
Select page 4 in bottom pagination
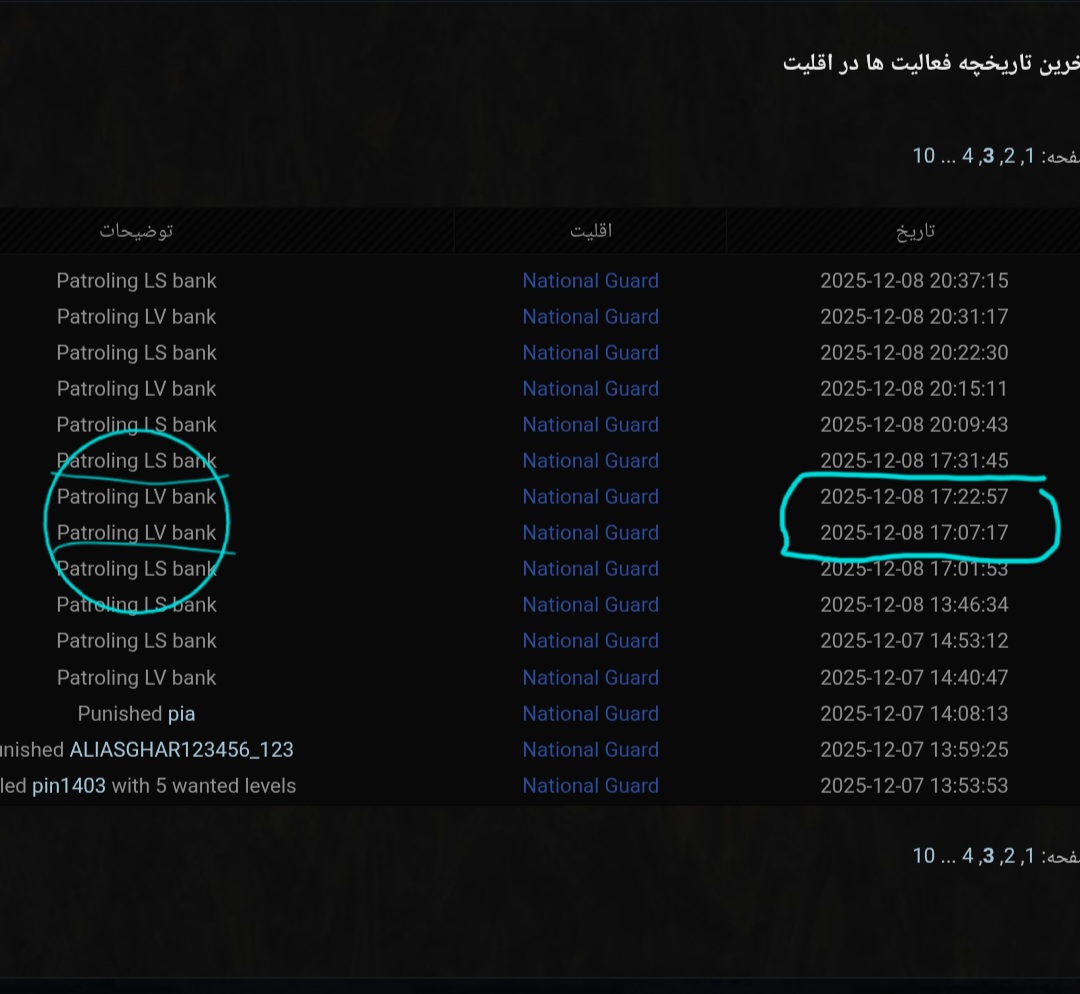pyautogui.click(x=967, y=855)
